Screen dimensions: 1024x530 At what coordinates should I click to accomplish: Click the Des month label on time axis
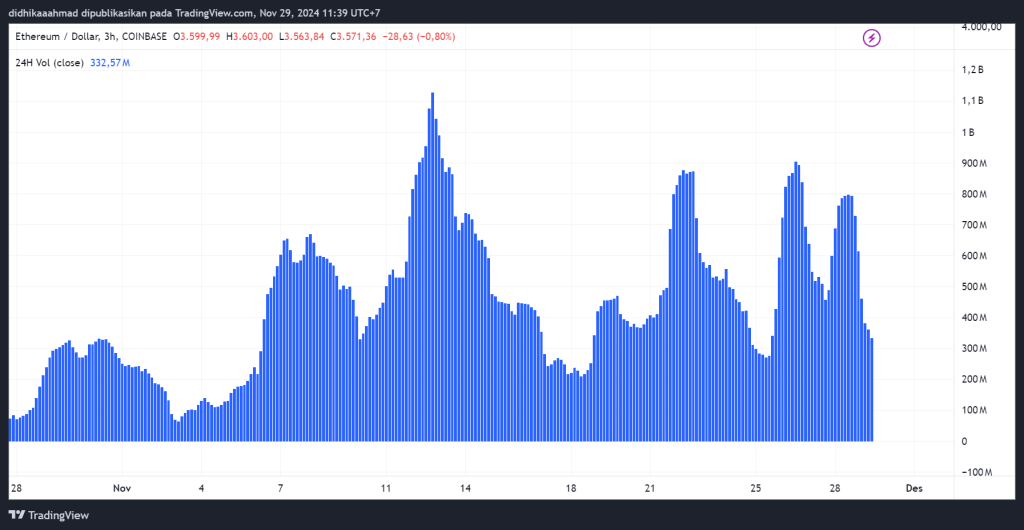(x=914, y=488)
